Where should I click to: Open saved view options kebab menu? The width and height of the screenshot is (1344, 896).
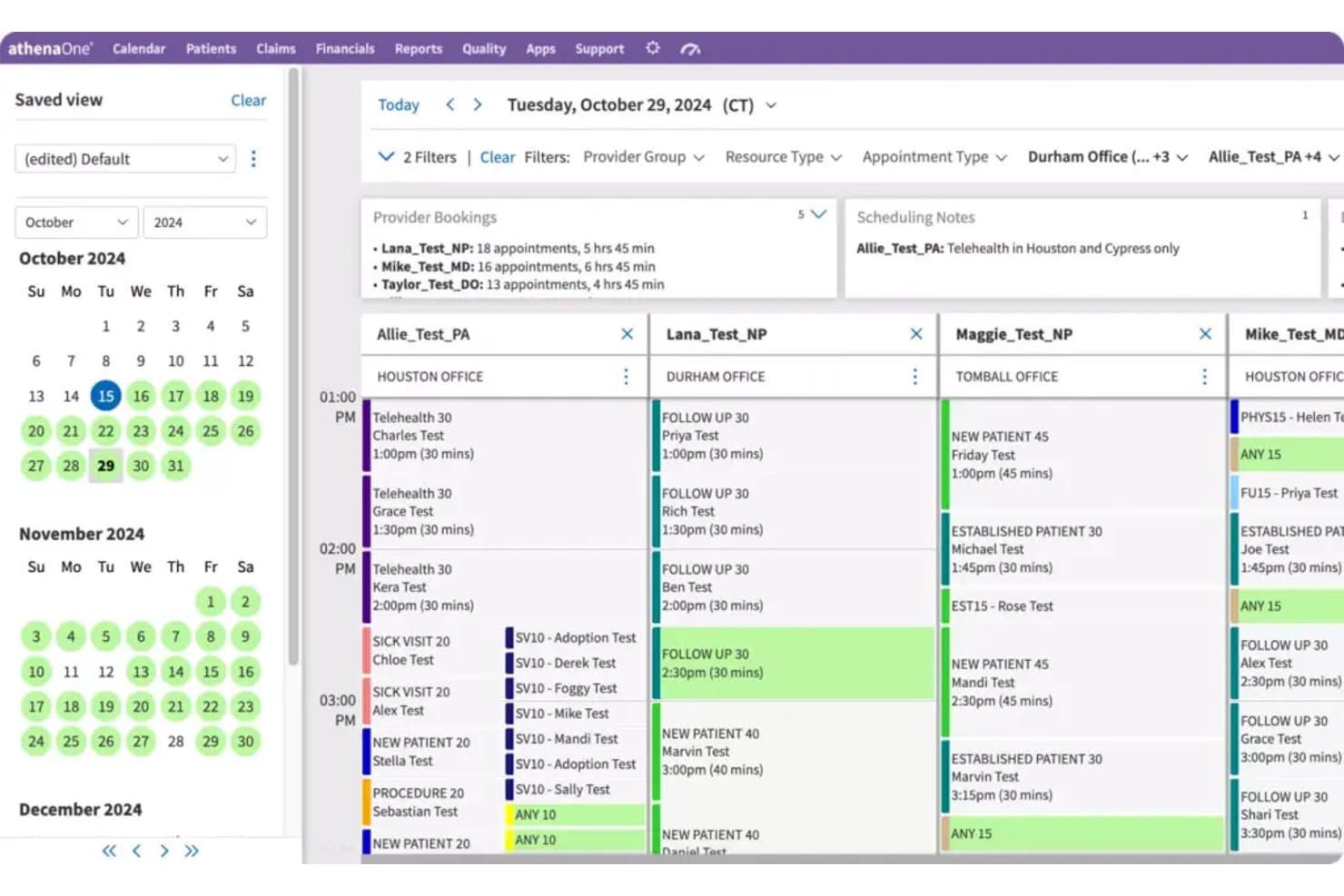click(x=253, y=159)
